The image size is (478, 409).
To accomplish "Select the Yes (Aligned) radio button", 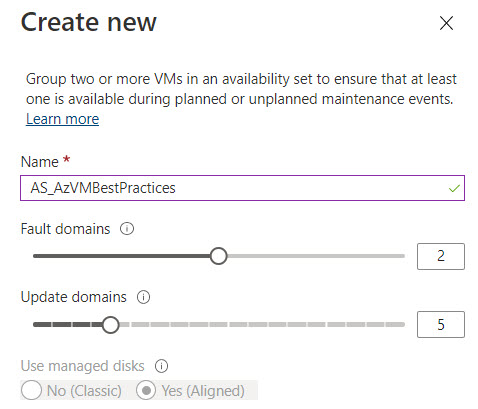I will [146, 390].
